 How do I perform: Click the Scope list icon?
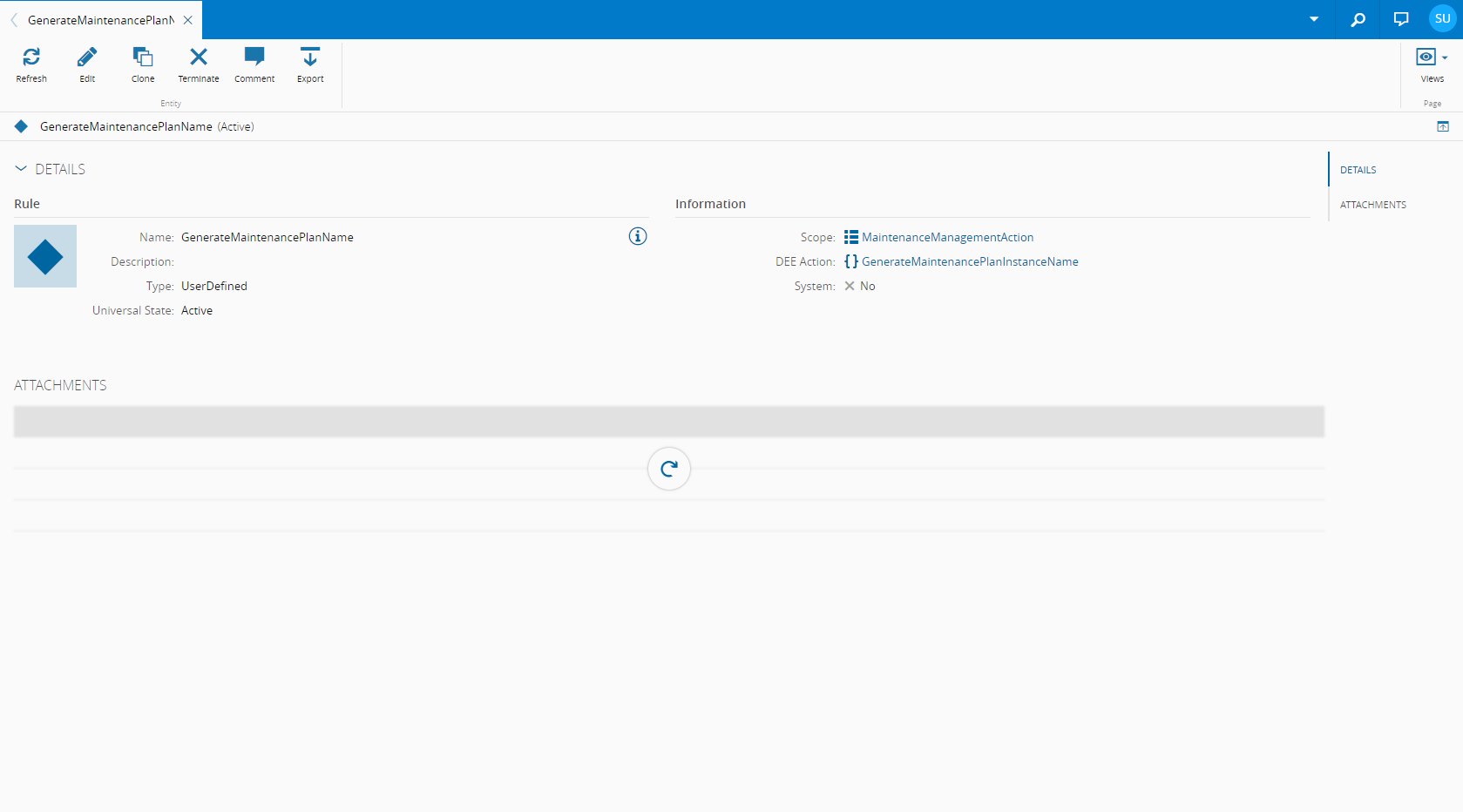[x=851, y=237]
